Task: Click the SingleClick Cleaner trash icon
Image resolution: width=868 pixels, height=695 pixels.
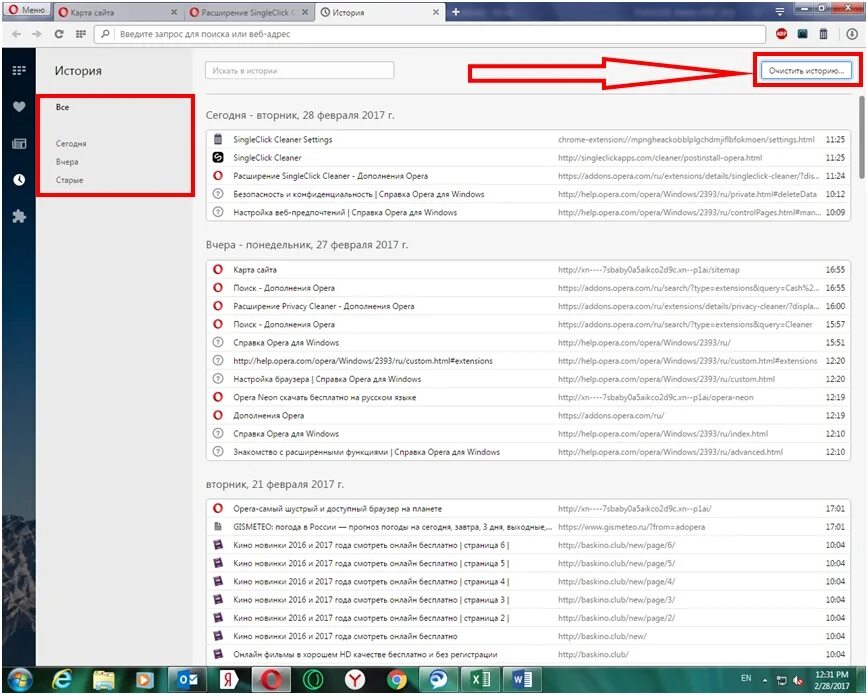Action: coord(824,34)
